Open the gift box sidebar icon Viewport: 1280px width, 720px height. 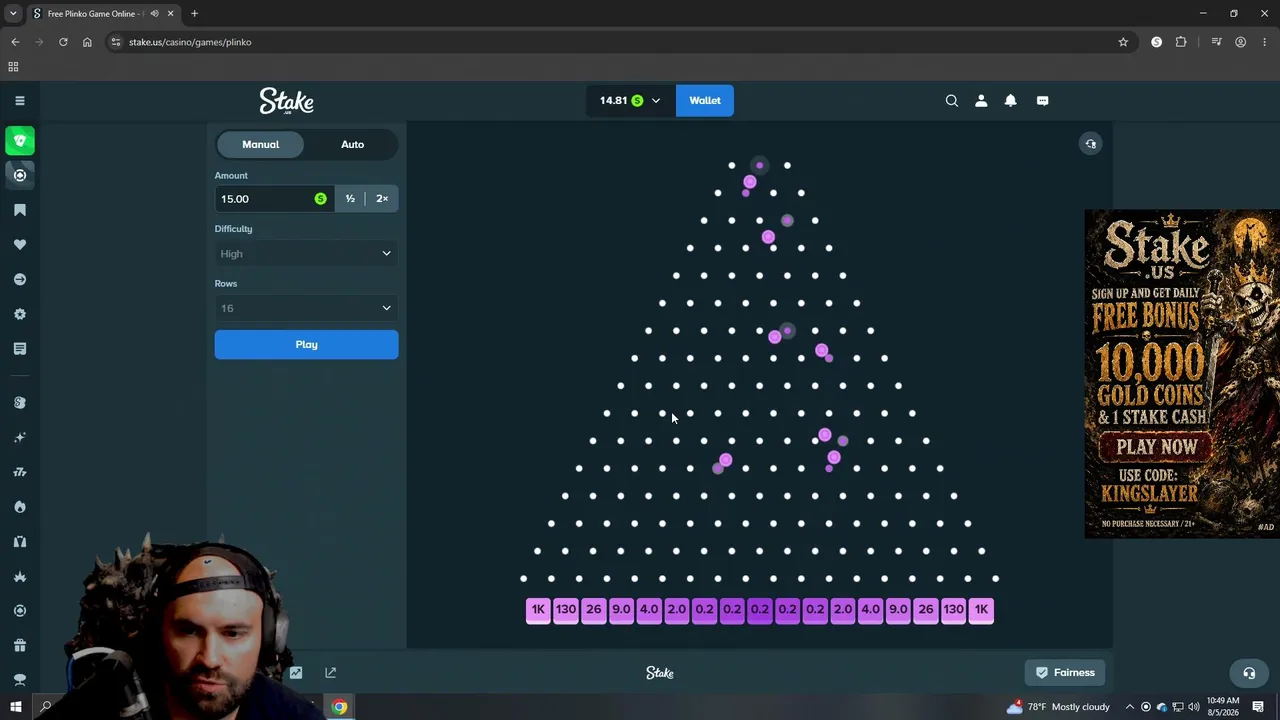click(20, 645)
